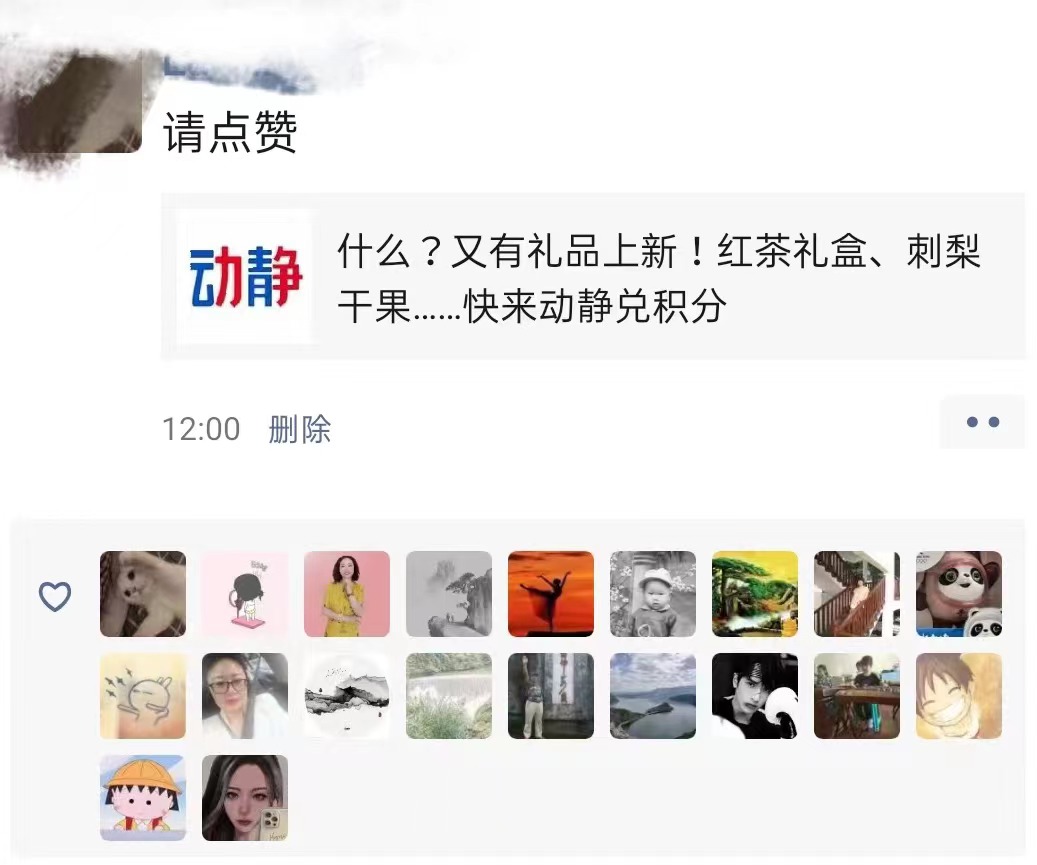This screenshot has height=865, width=1037.
Task: Select the baby in hat black-and-white avatar
Action: (653, 594)
